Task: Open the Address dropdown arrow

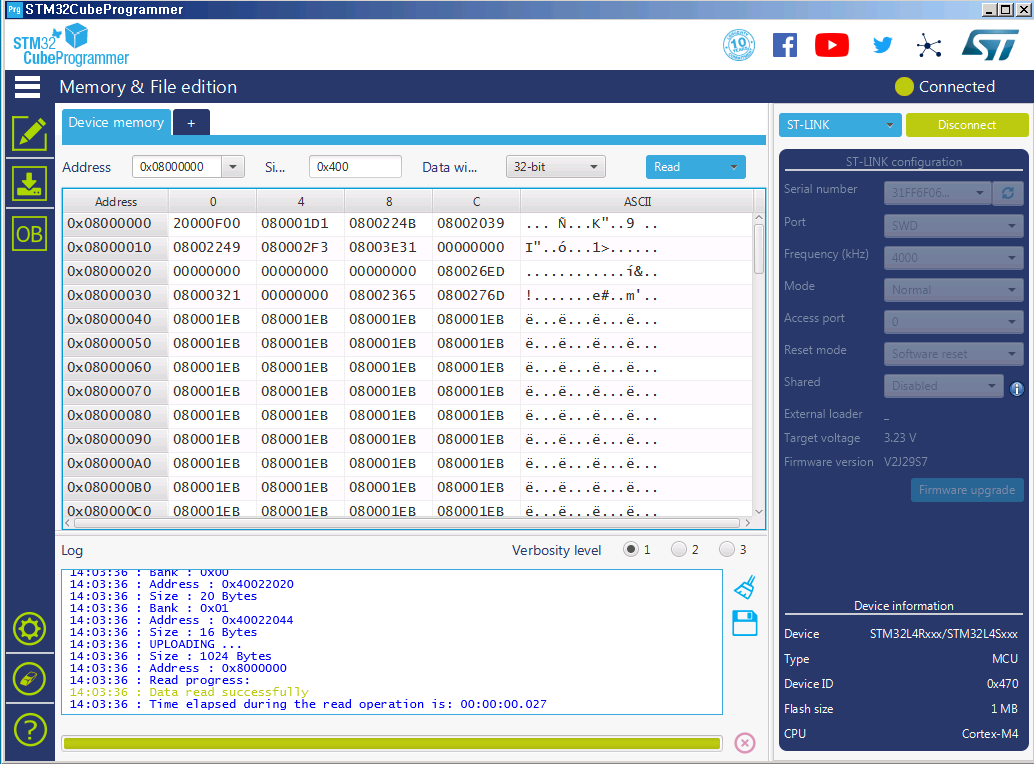Action: point(233,167)
